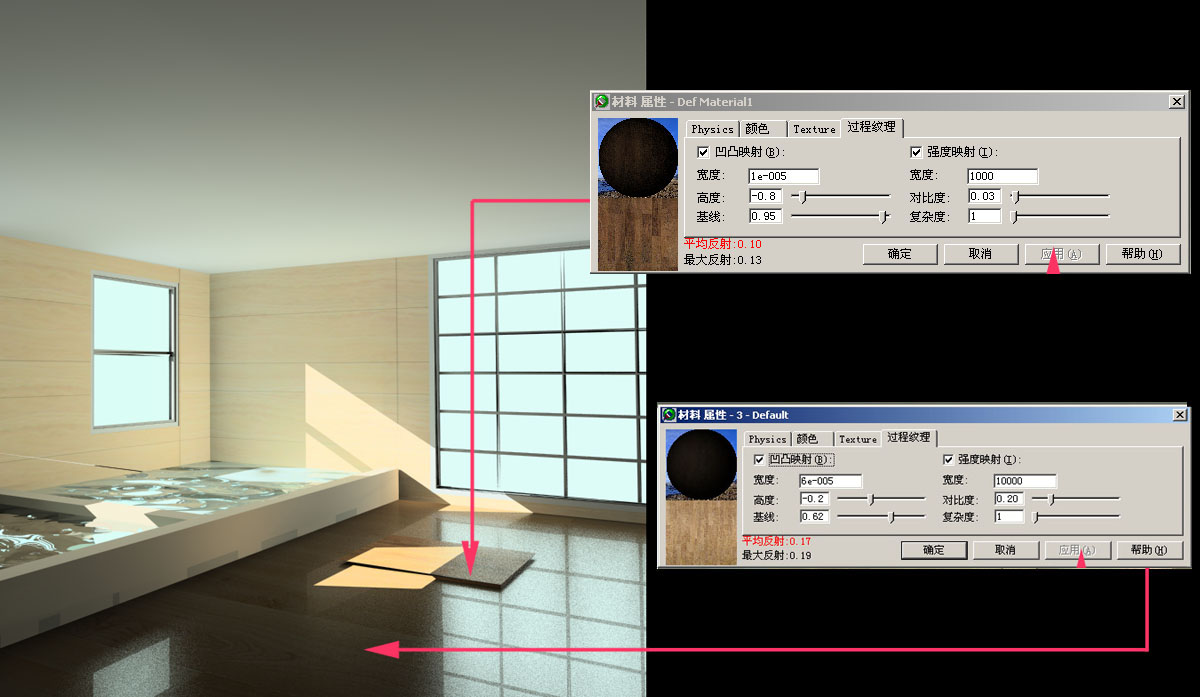The image size is (1200, 697).
Task: Click the 平均反射:0.10 text
Action: tap(723, 244)
